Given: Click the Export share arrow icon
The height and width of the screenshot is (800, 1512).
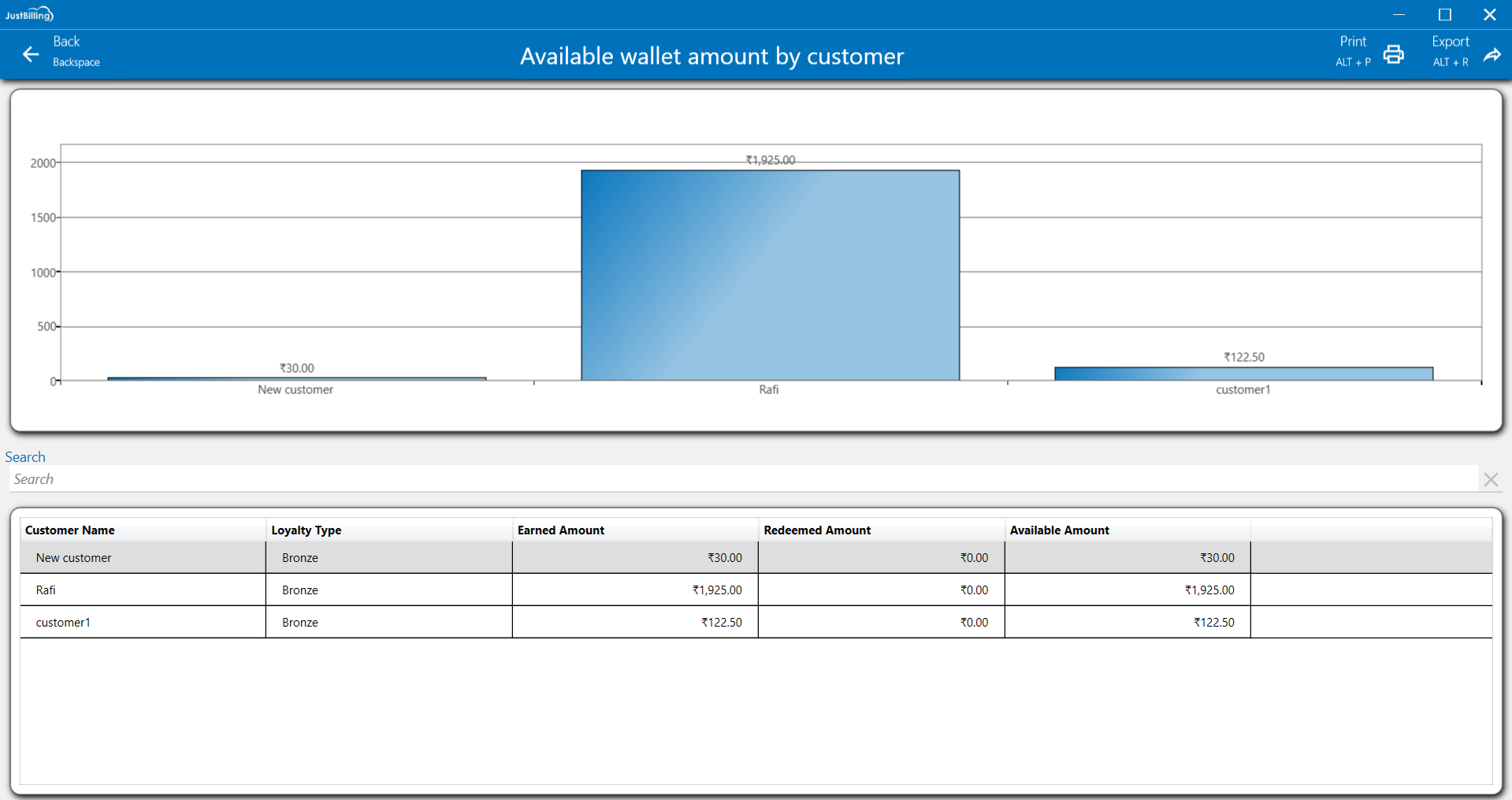Looking at the screenshot, I should [x=1492, y=54].
